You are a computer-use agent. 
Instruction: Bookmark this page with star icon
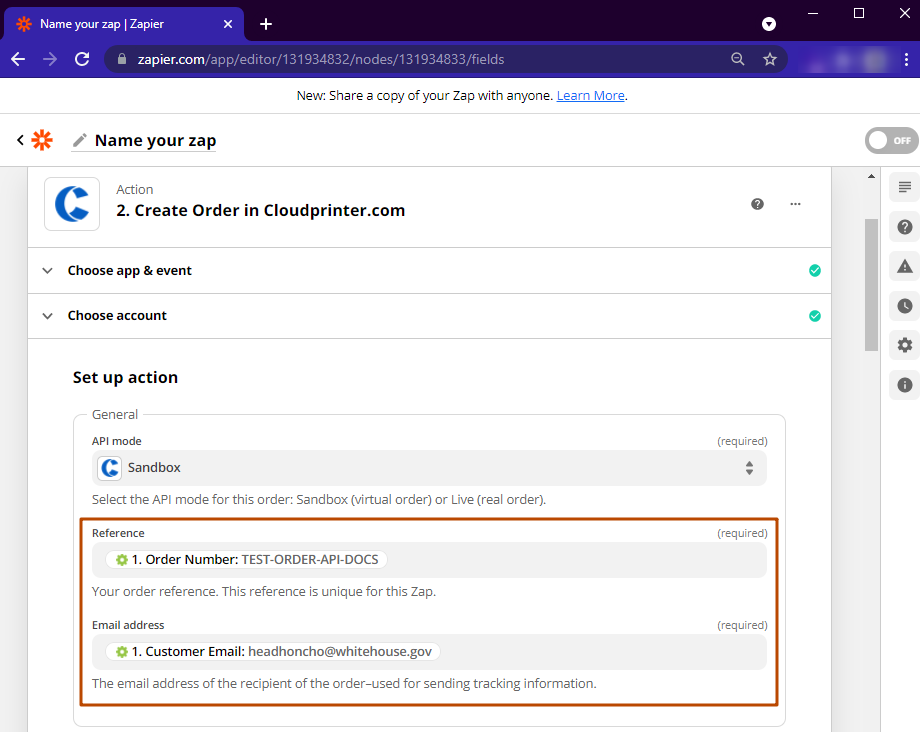pyautogui.click(x=770, y=59)
